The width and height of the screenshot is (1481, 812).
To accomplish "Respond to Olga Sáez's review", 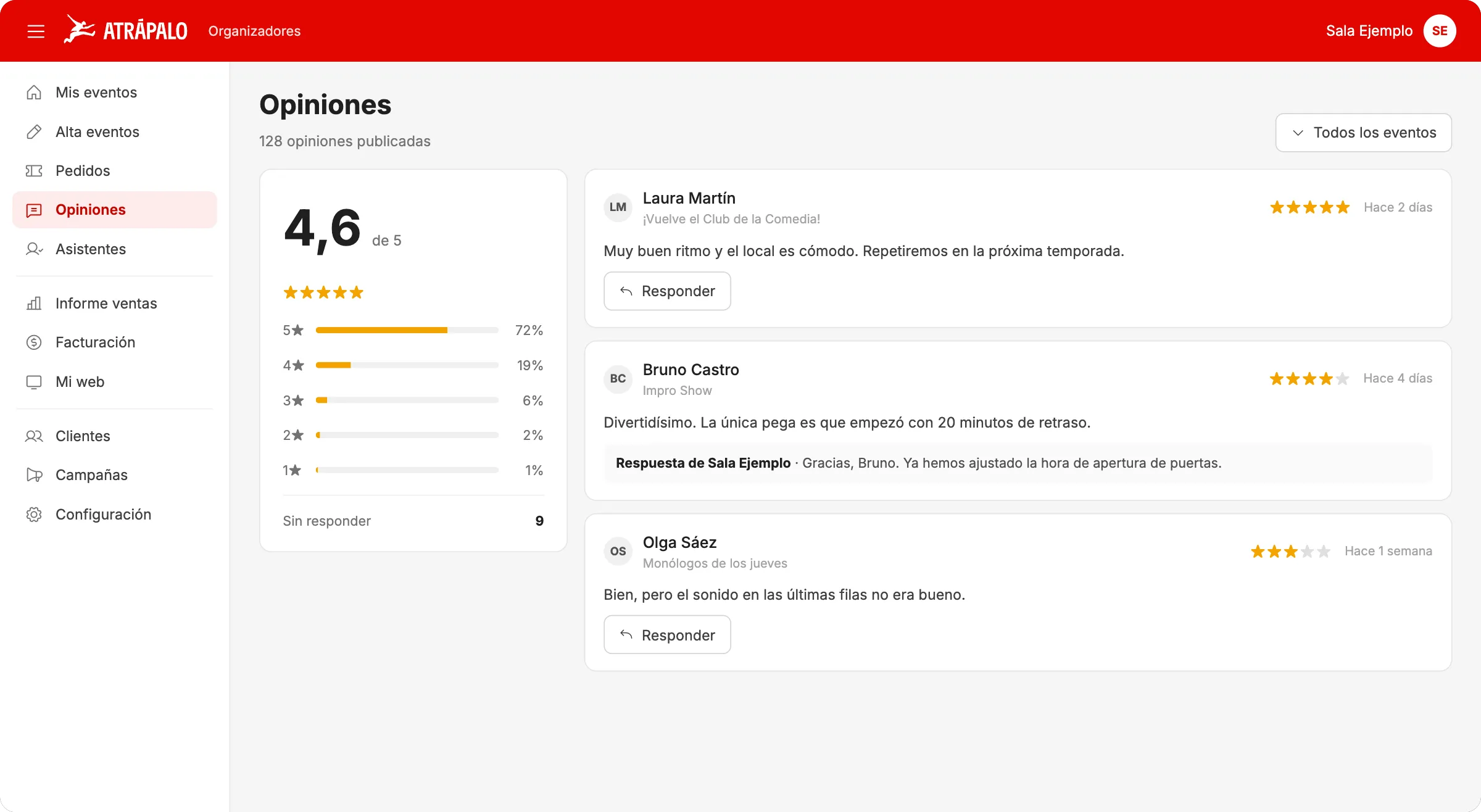I will point(667,635).
